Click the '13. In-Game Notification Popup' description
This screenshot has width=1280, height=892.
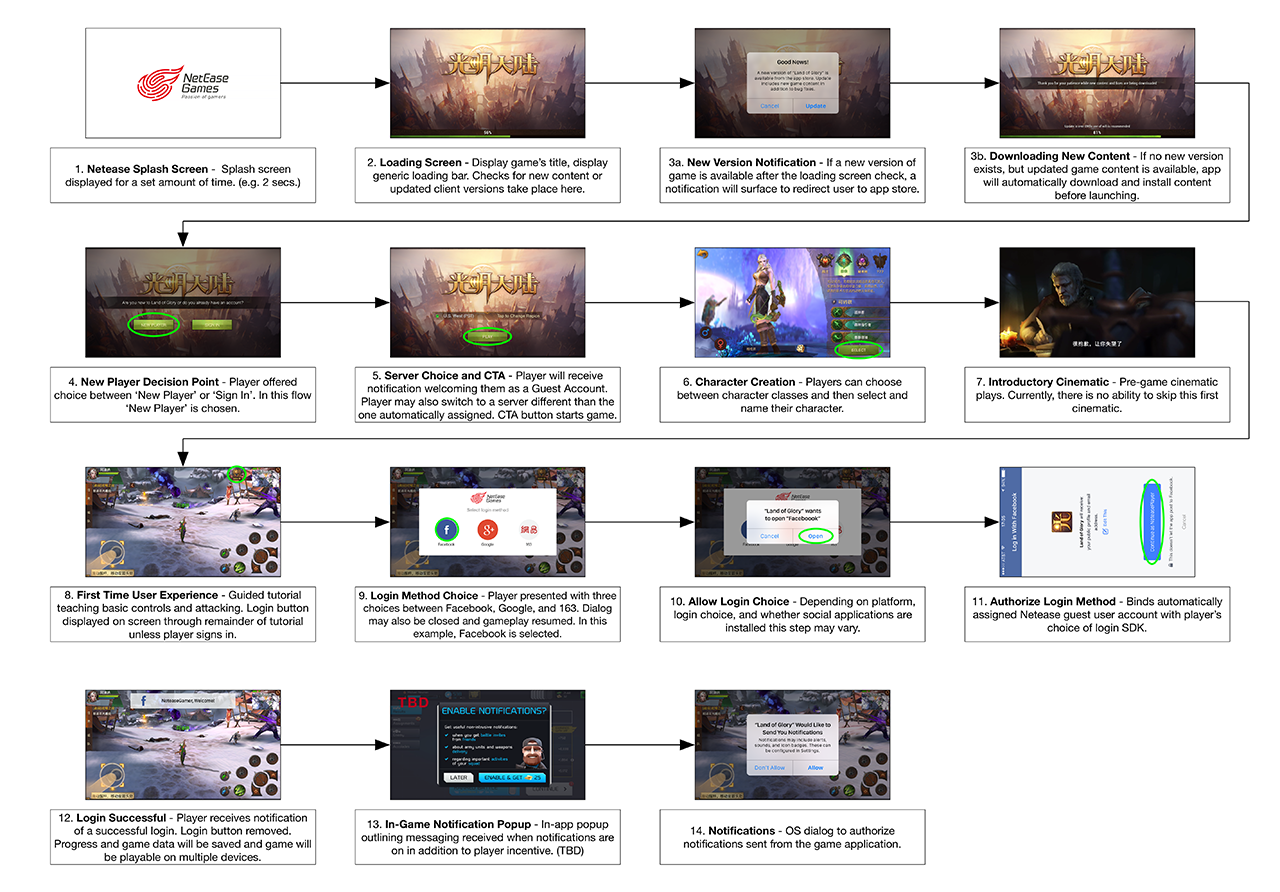pyautogui.click(x=487, y=837)
